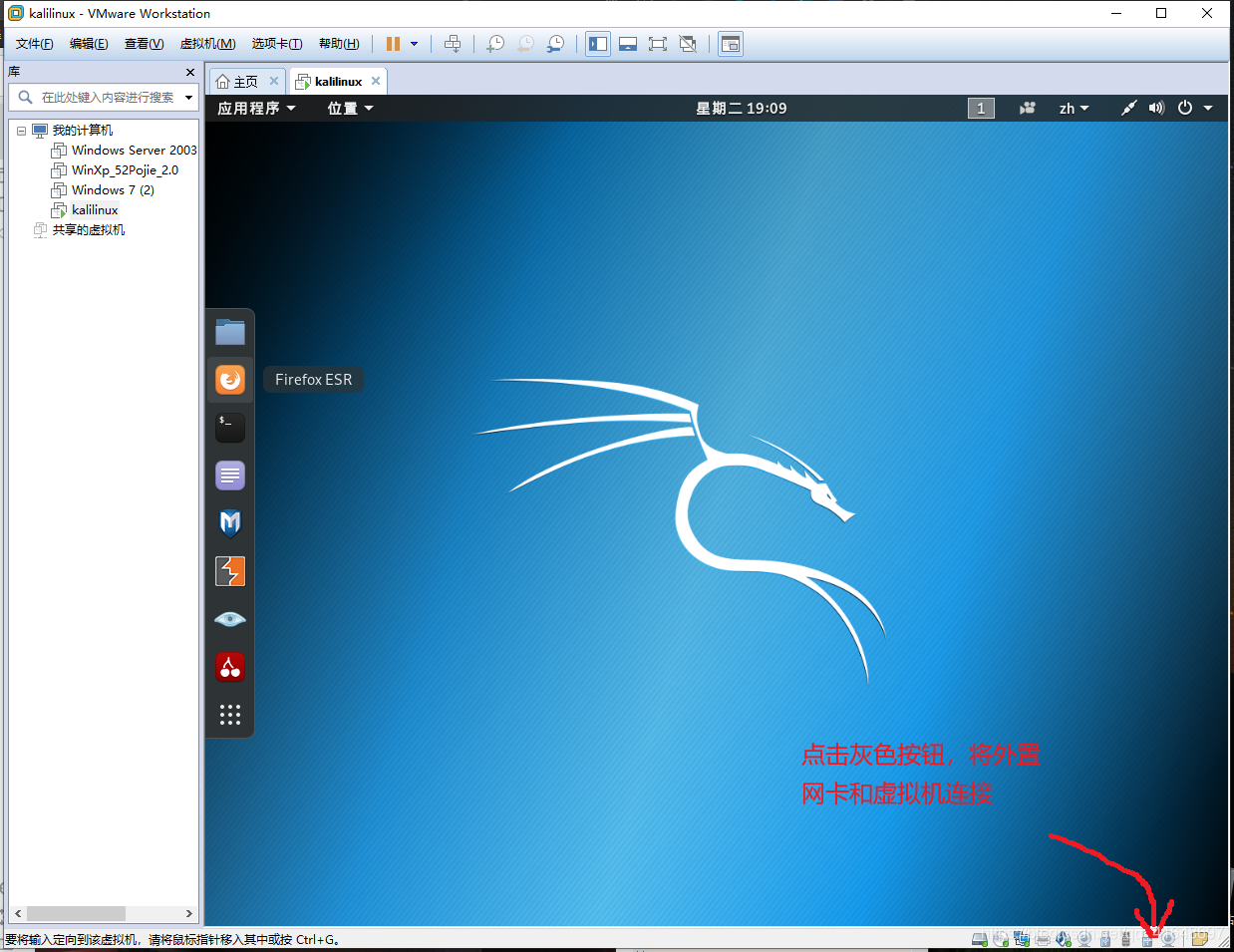Send Ctrl+Alt+Del to the guest
This screenshot has width=1234, height=952.
453,44
